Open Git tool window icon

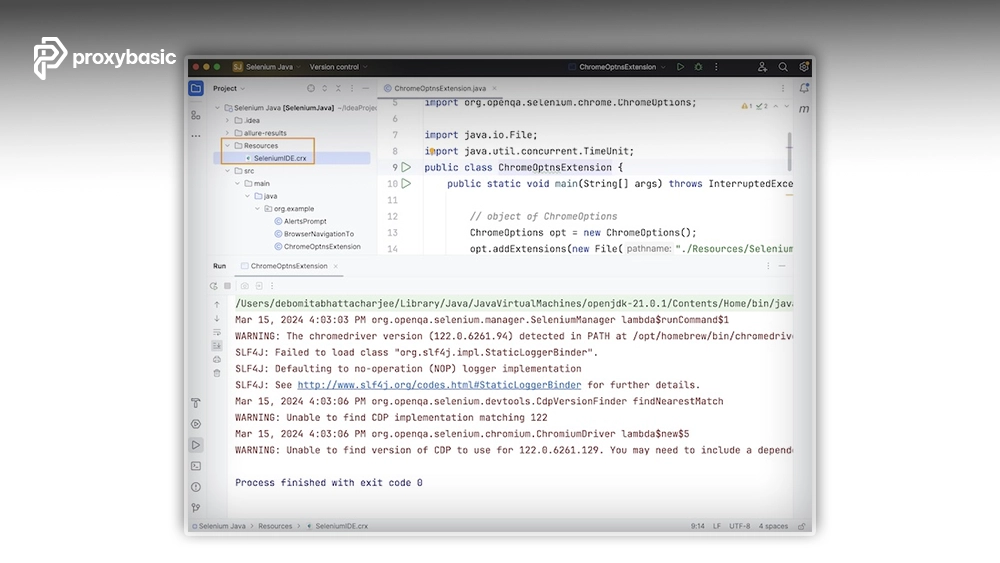[x=196, y=508]
